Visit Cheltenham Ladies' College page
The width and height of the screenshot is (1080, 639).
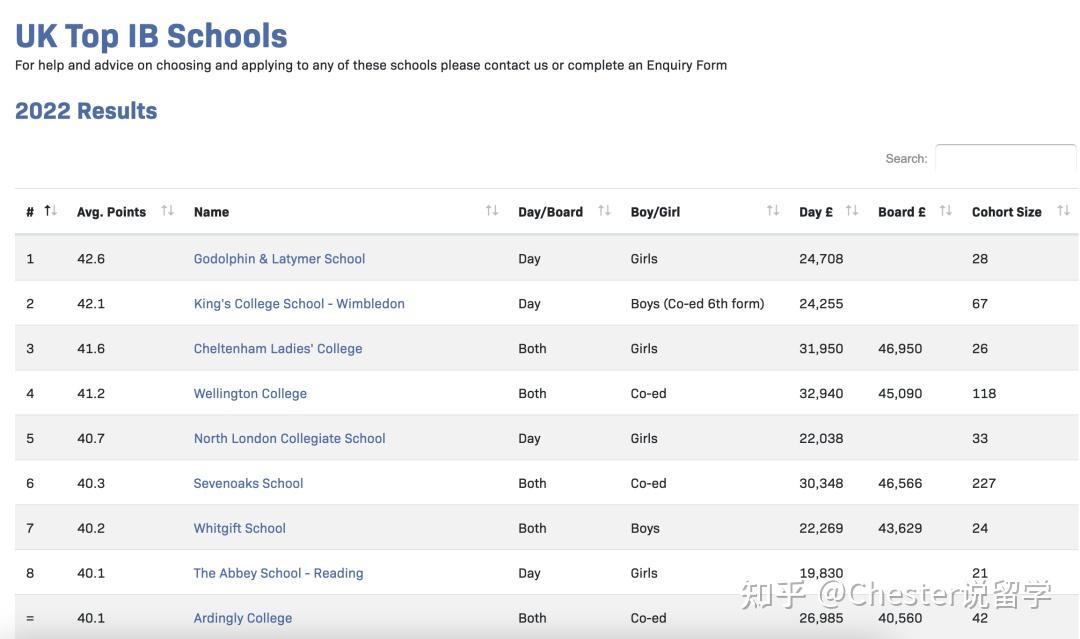coord(278,349)
